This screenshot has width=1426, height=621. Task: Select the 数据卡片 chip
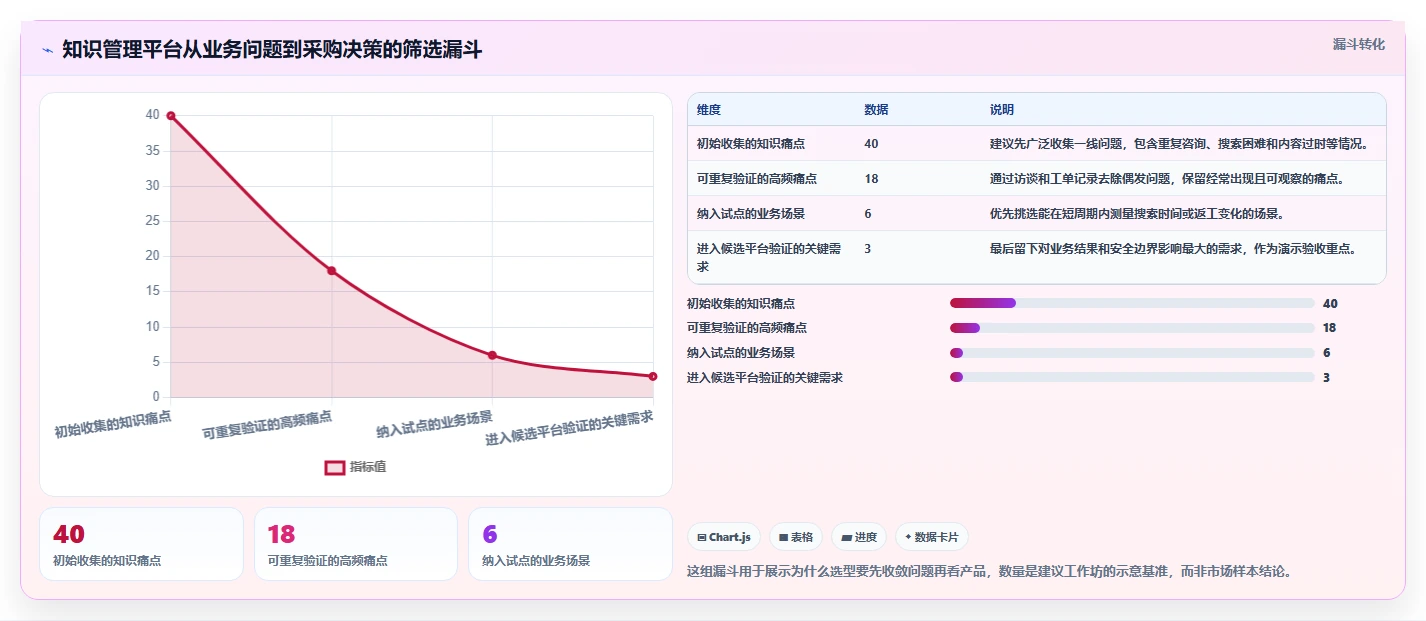[x=932, y=537]
